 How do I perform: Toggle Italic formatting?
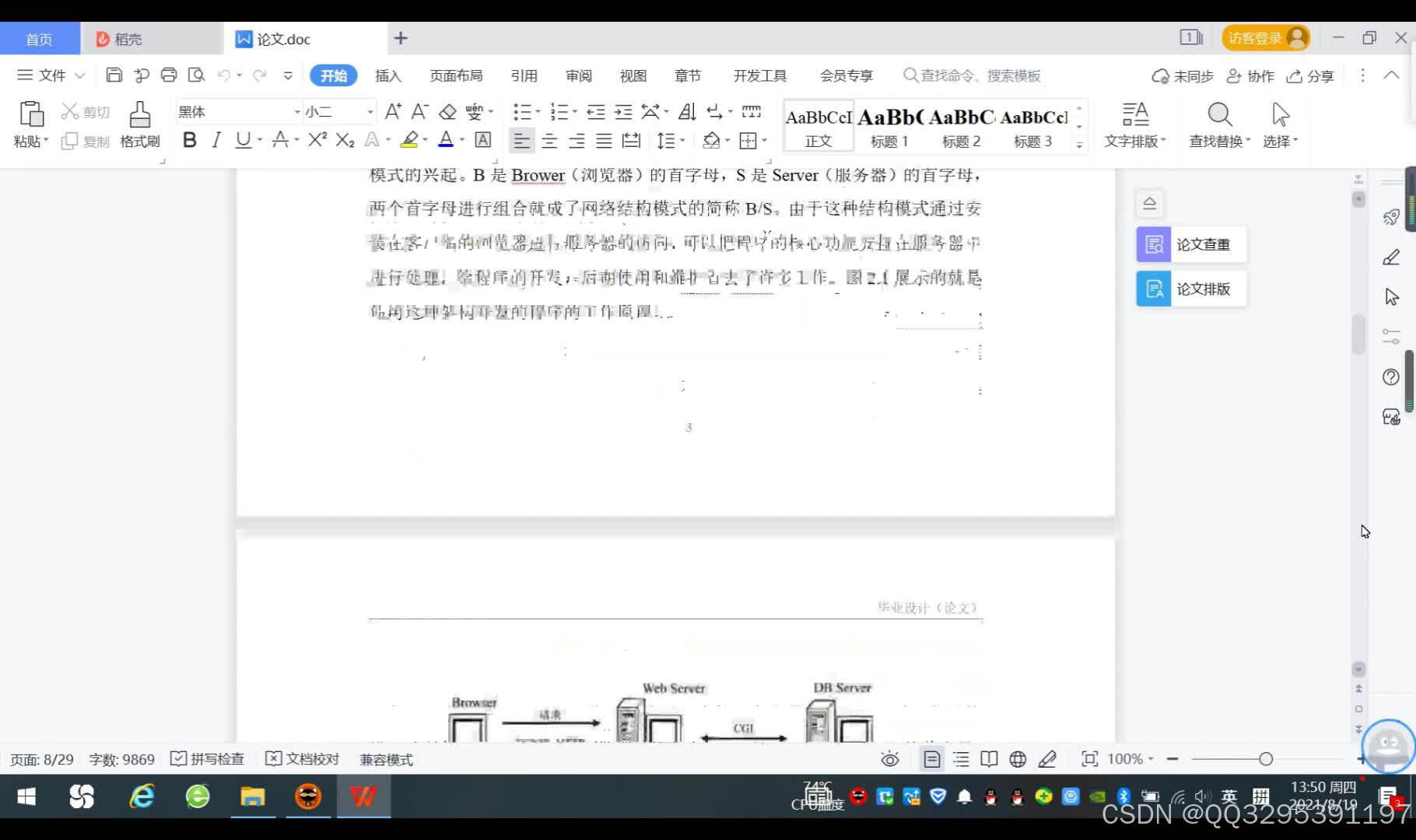[x=216, y=140]
